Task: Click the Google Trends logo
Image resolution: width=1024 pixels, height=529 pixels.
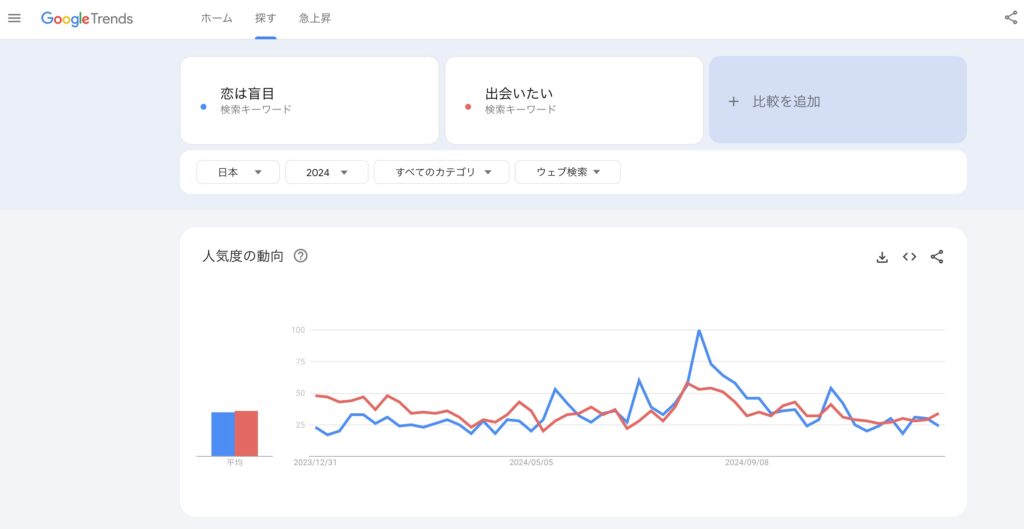Action: (x=87, y=19)
